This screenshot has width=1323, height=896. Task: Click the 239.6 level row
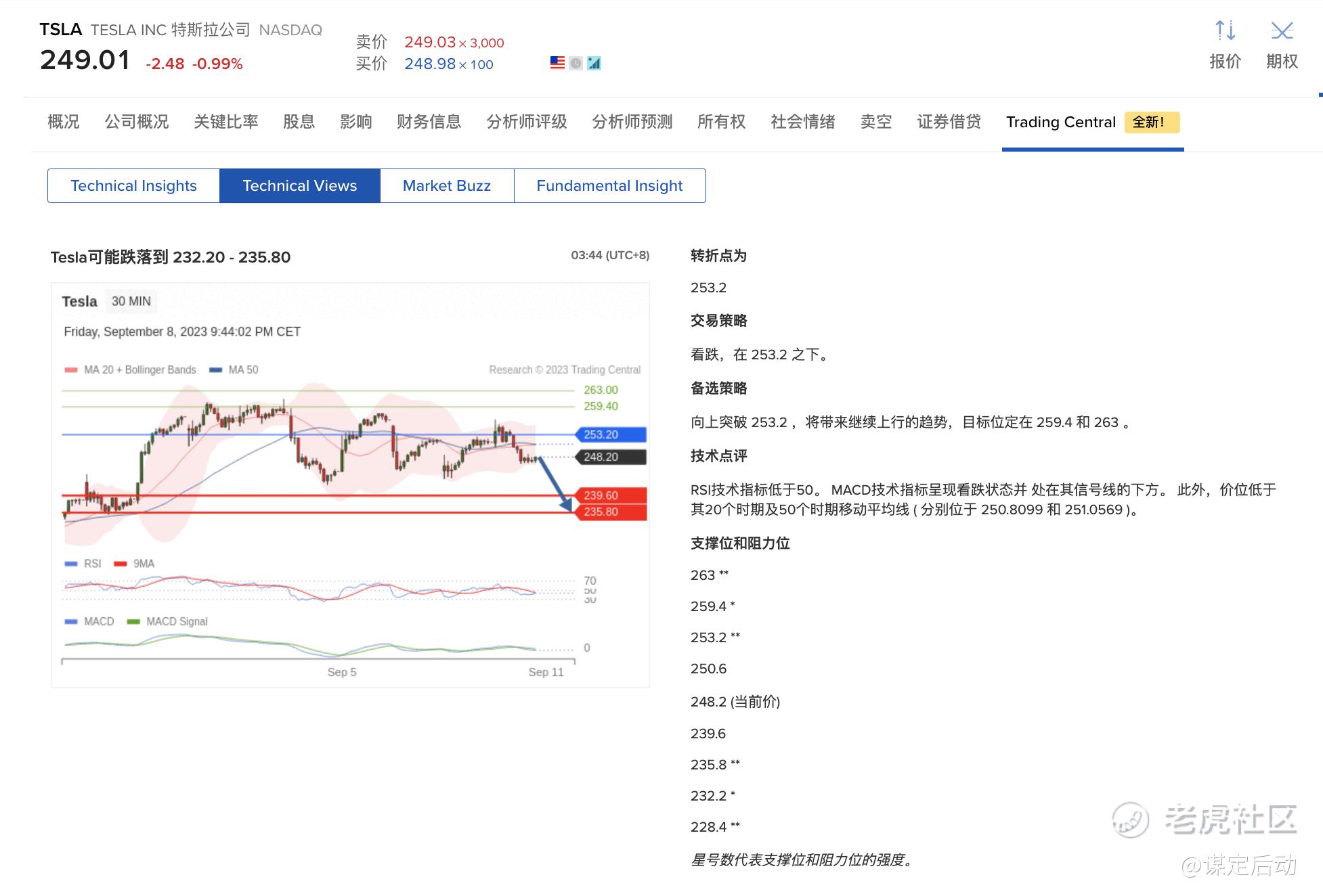click(x=708, y=734)
